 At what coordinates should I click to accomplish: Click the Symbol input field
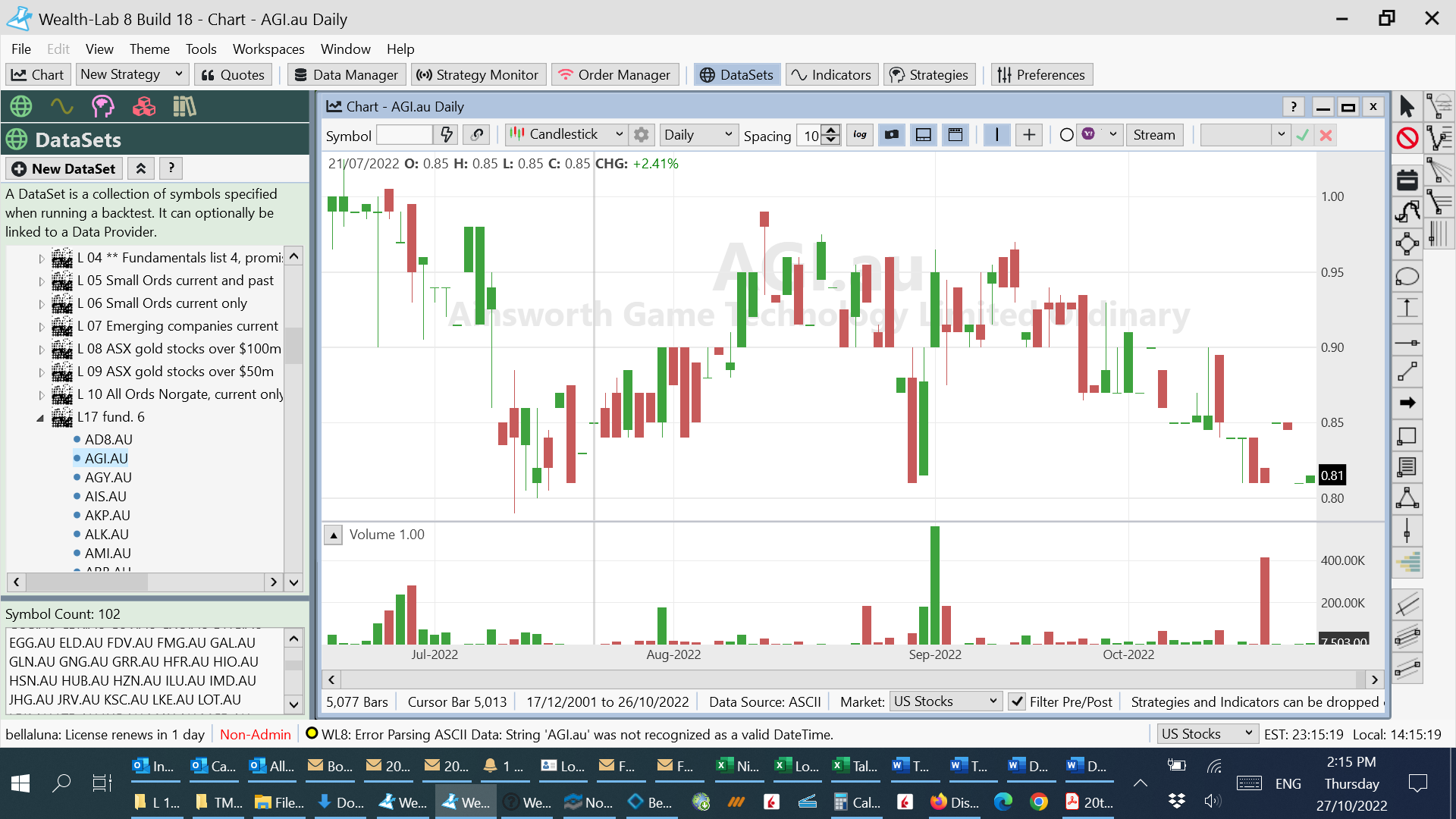coord(404,135)
